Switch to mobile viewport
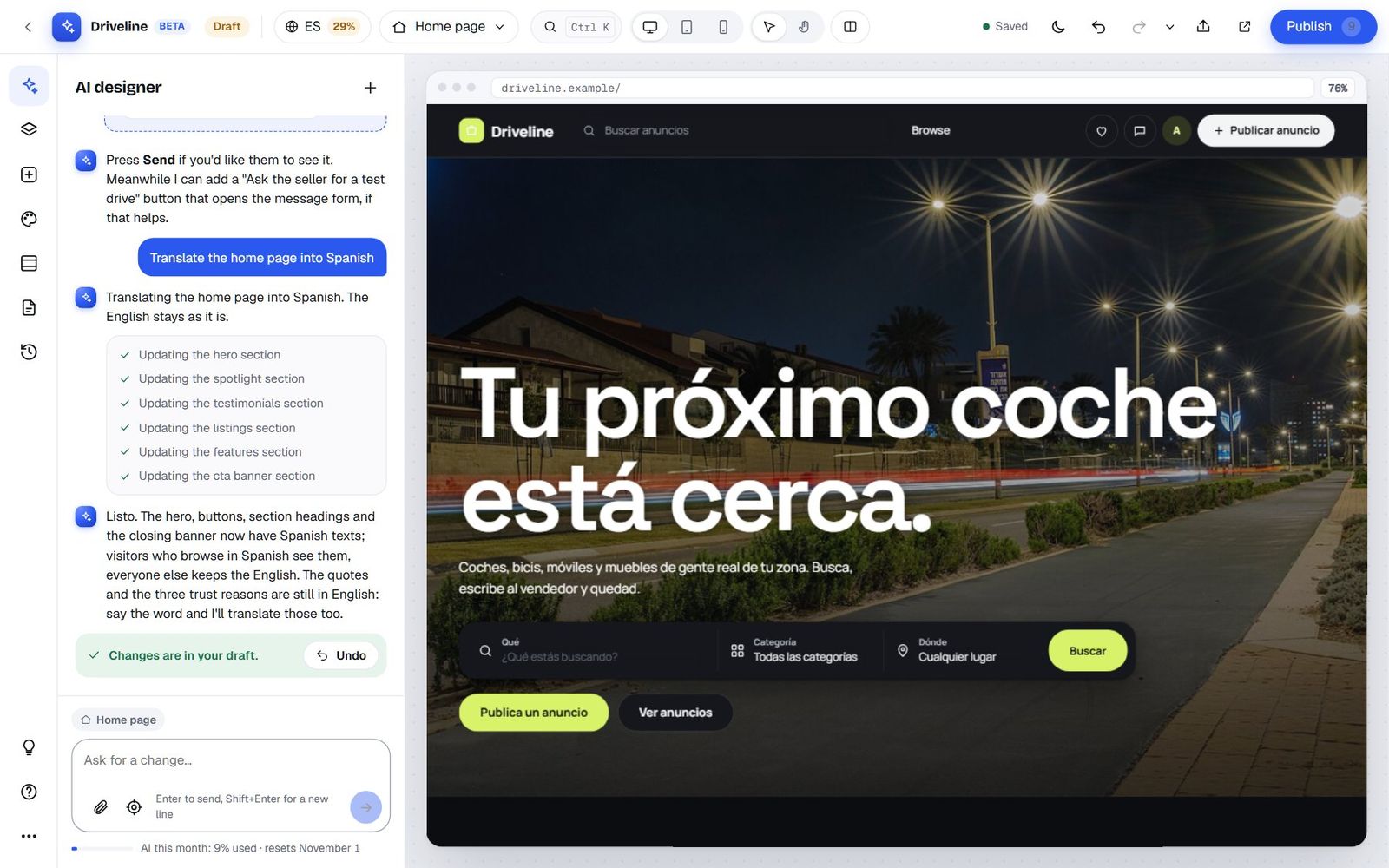Viewport: 1389px width, 868px height. [x=723, y=27]
